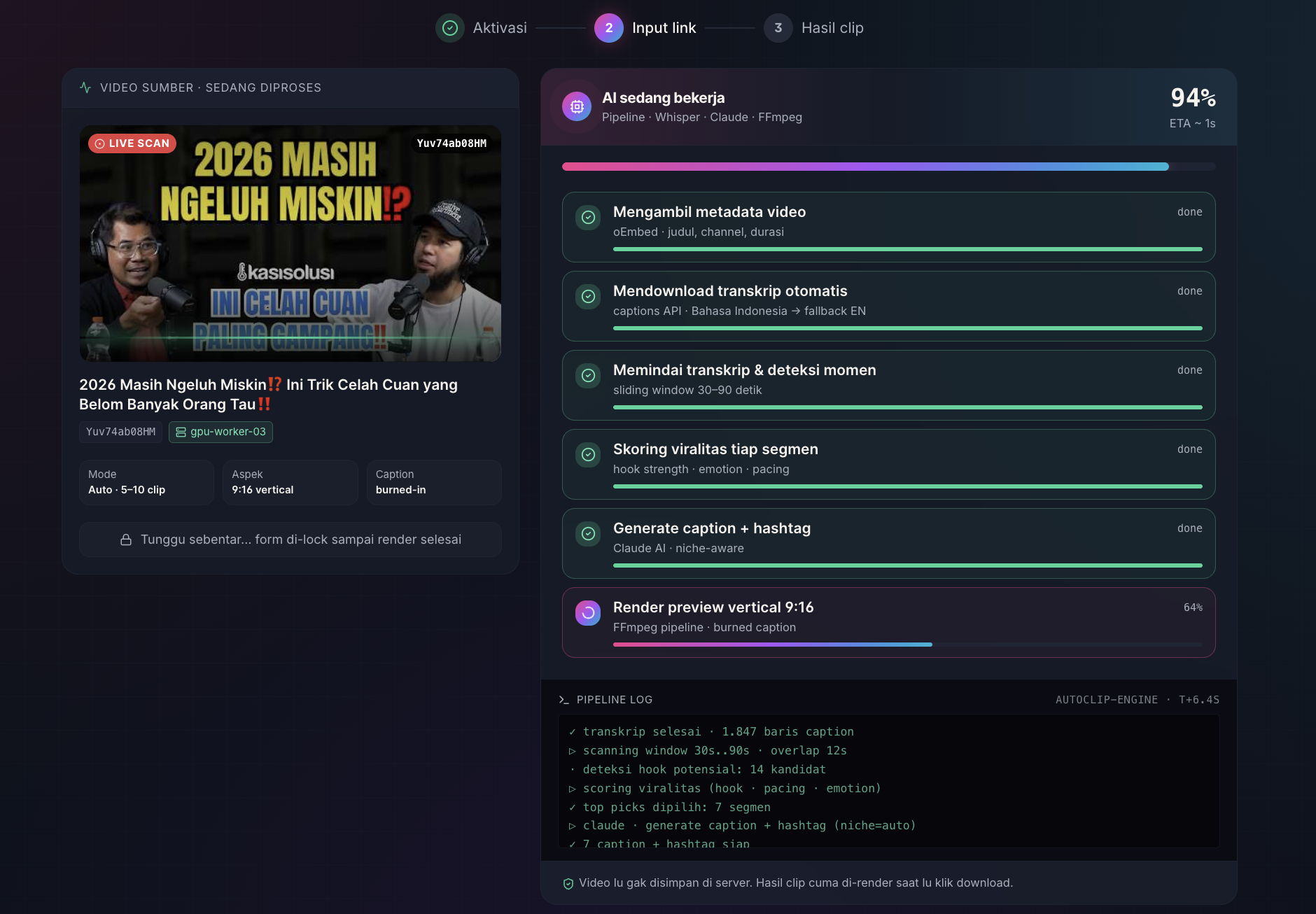
Task: Click the spinner icon for Render preview vertical
Action: coord(588,612)
